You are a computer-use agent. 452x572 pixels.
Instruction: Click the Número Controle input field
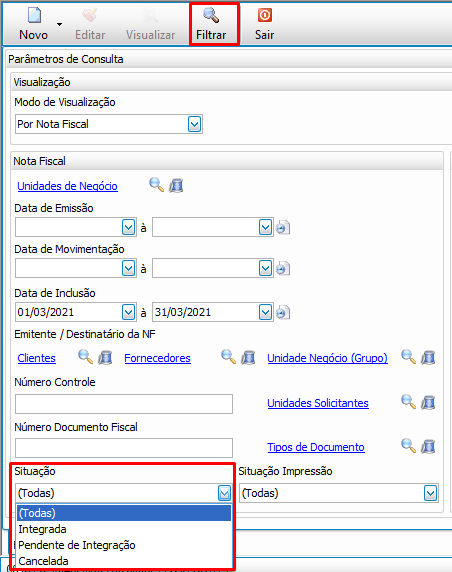(124, 404)
